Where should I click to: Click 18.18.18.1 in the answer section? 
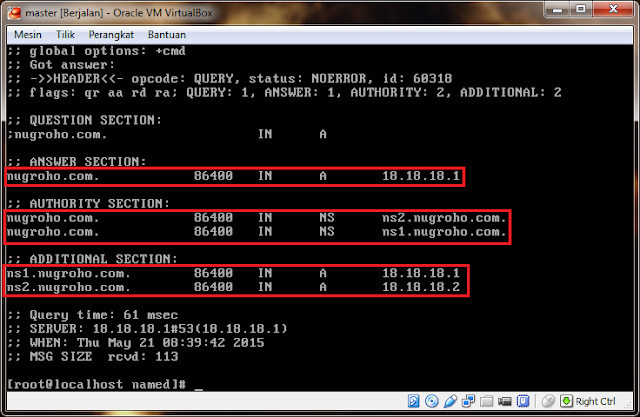tap(421, 176)
